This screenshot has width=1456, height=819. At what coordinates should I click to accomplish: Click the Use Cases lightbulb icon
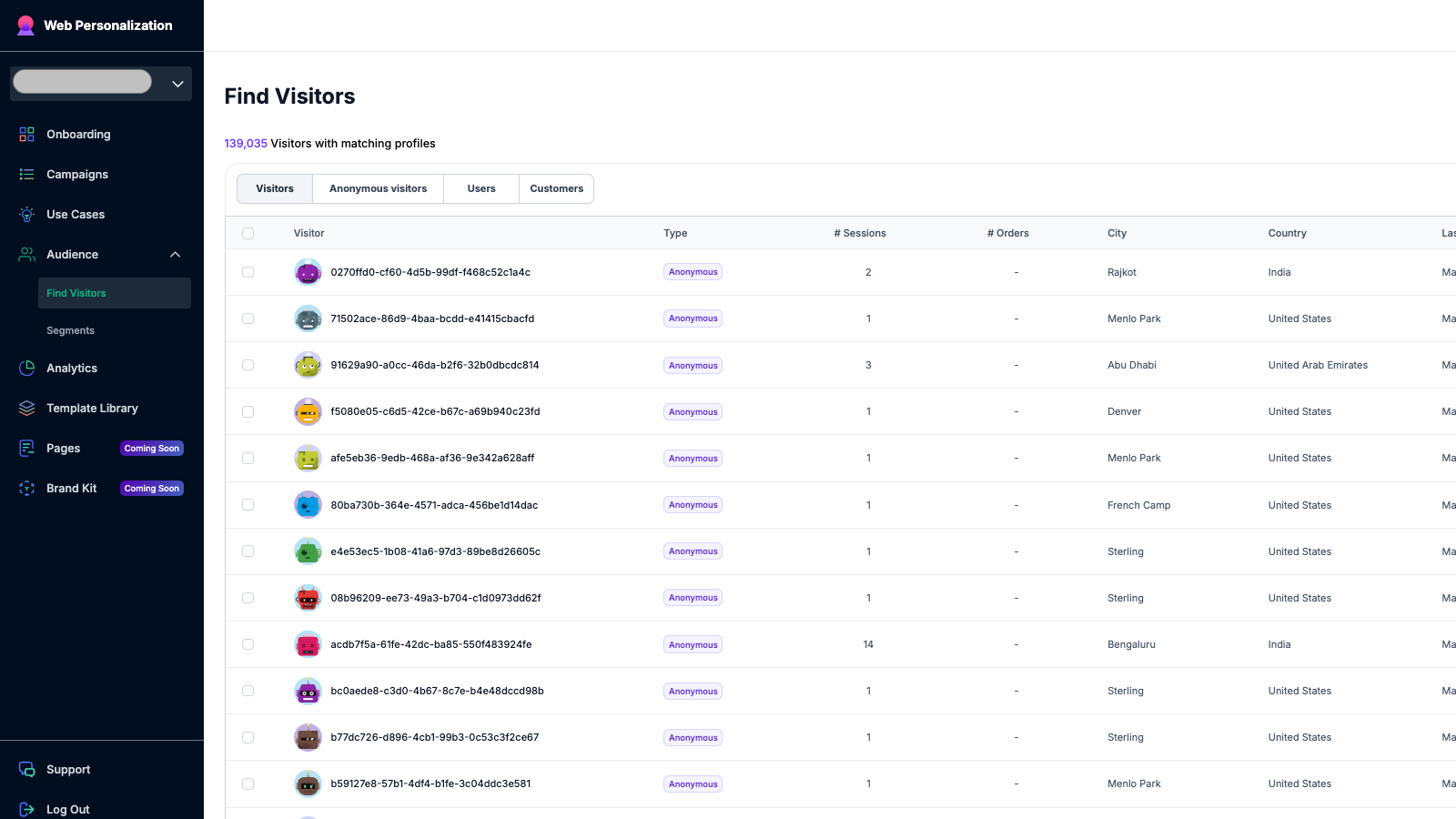[27, 215]
